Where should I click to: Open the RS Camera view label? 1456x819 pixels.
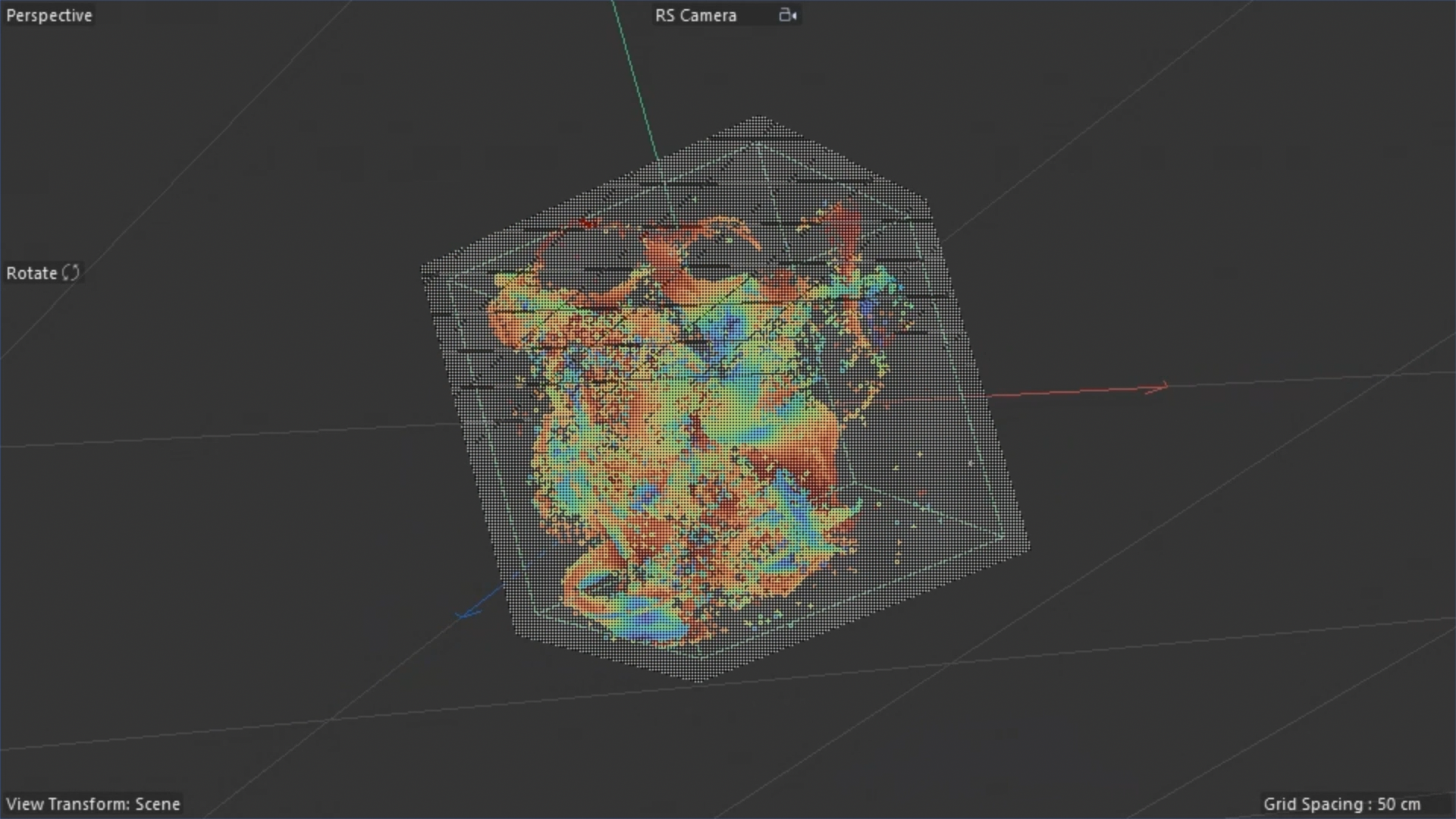695,15
